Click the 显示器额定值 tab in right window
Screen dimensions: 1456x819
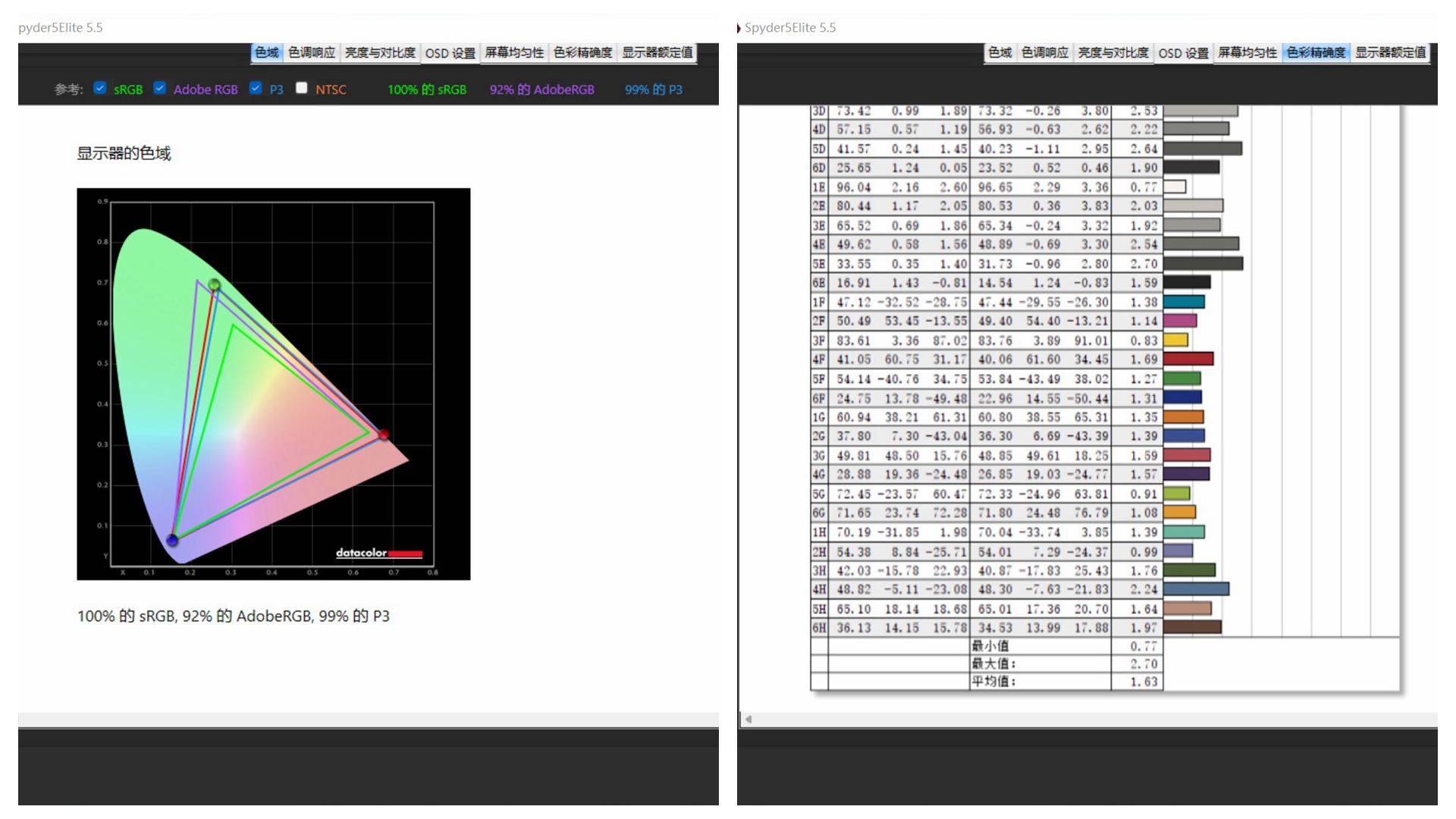pos(1390,52)
